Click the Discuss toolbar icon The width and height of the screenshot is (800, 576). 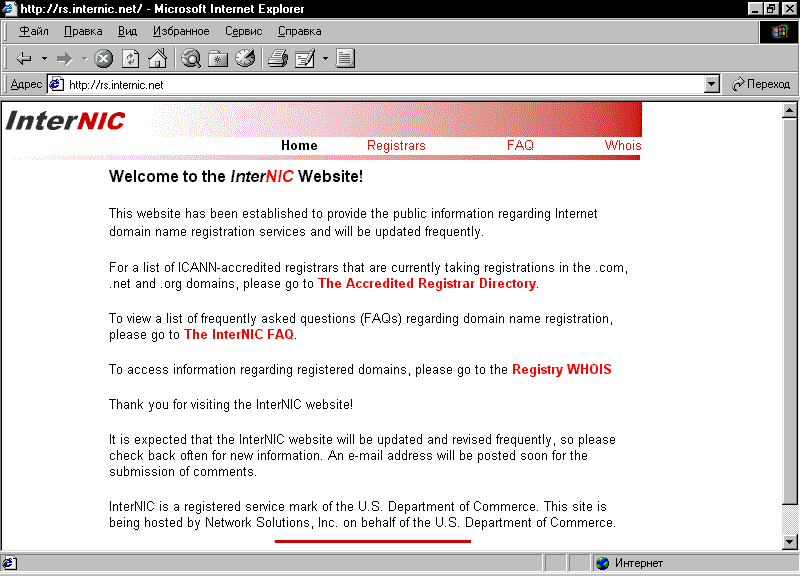coord(345,58)
